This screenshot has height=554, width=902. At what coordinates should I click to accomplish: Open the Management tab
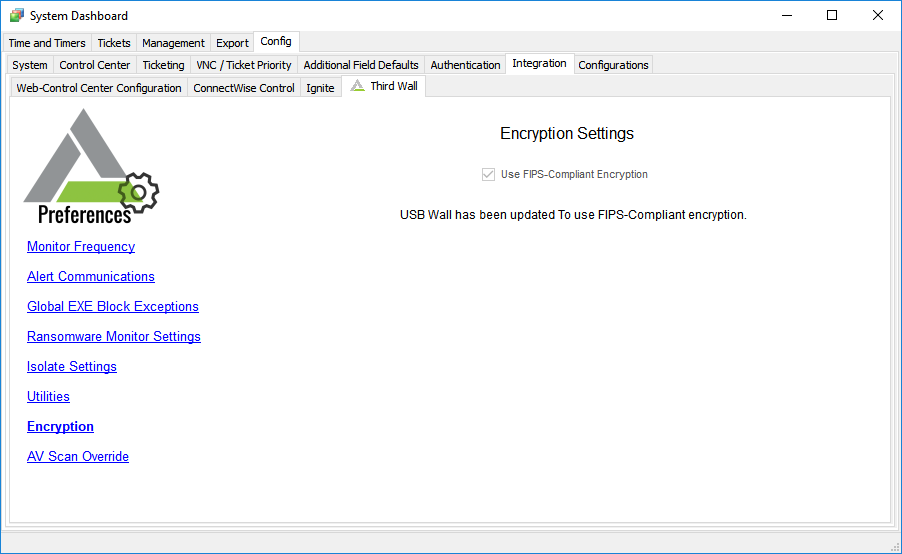click(x=173, y=43)
